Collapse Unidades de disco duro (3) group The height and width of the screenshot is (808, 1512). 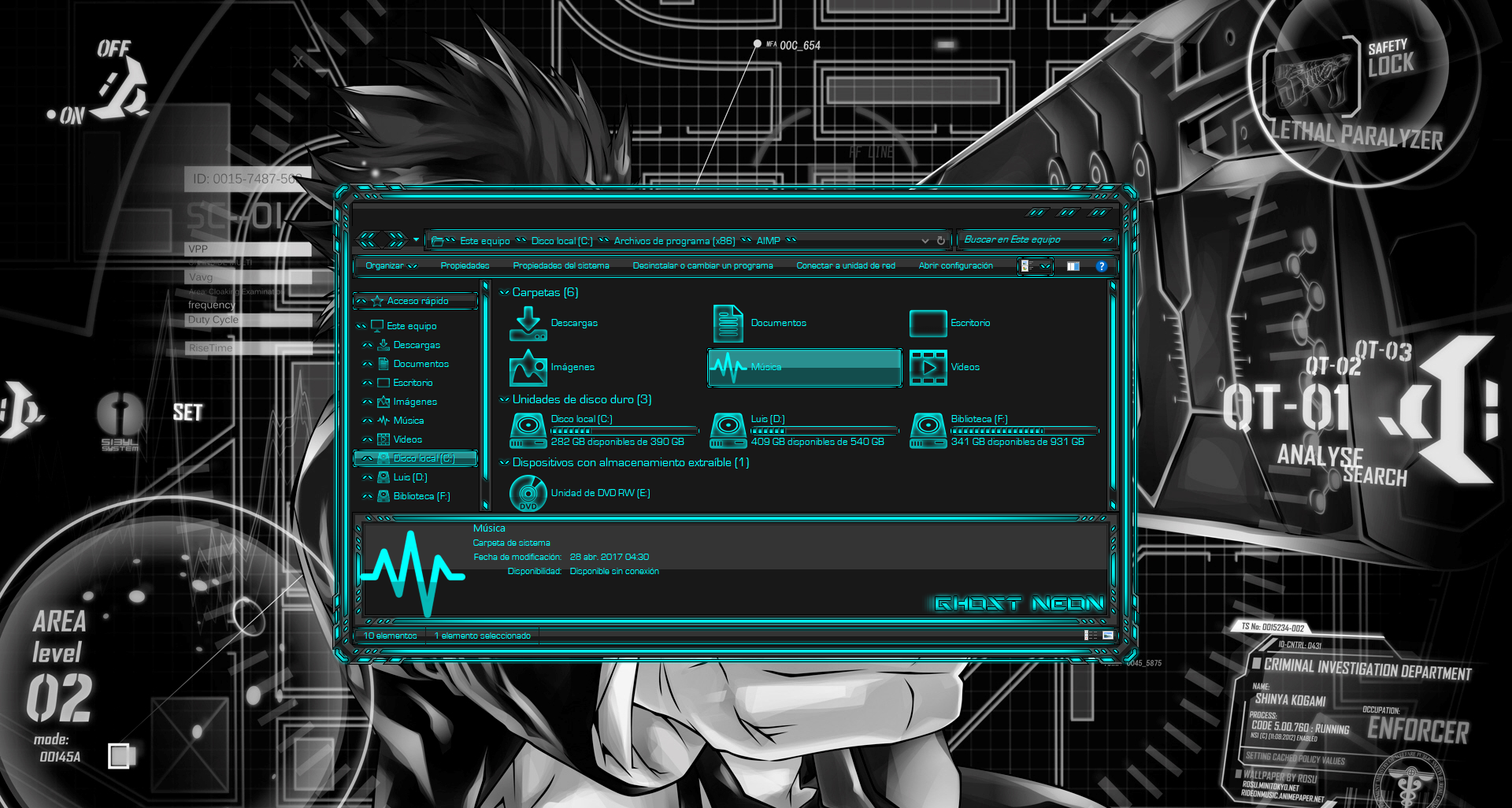(x=504, y=400)
